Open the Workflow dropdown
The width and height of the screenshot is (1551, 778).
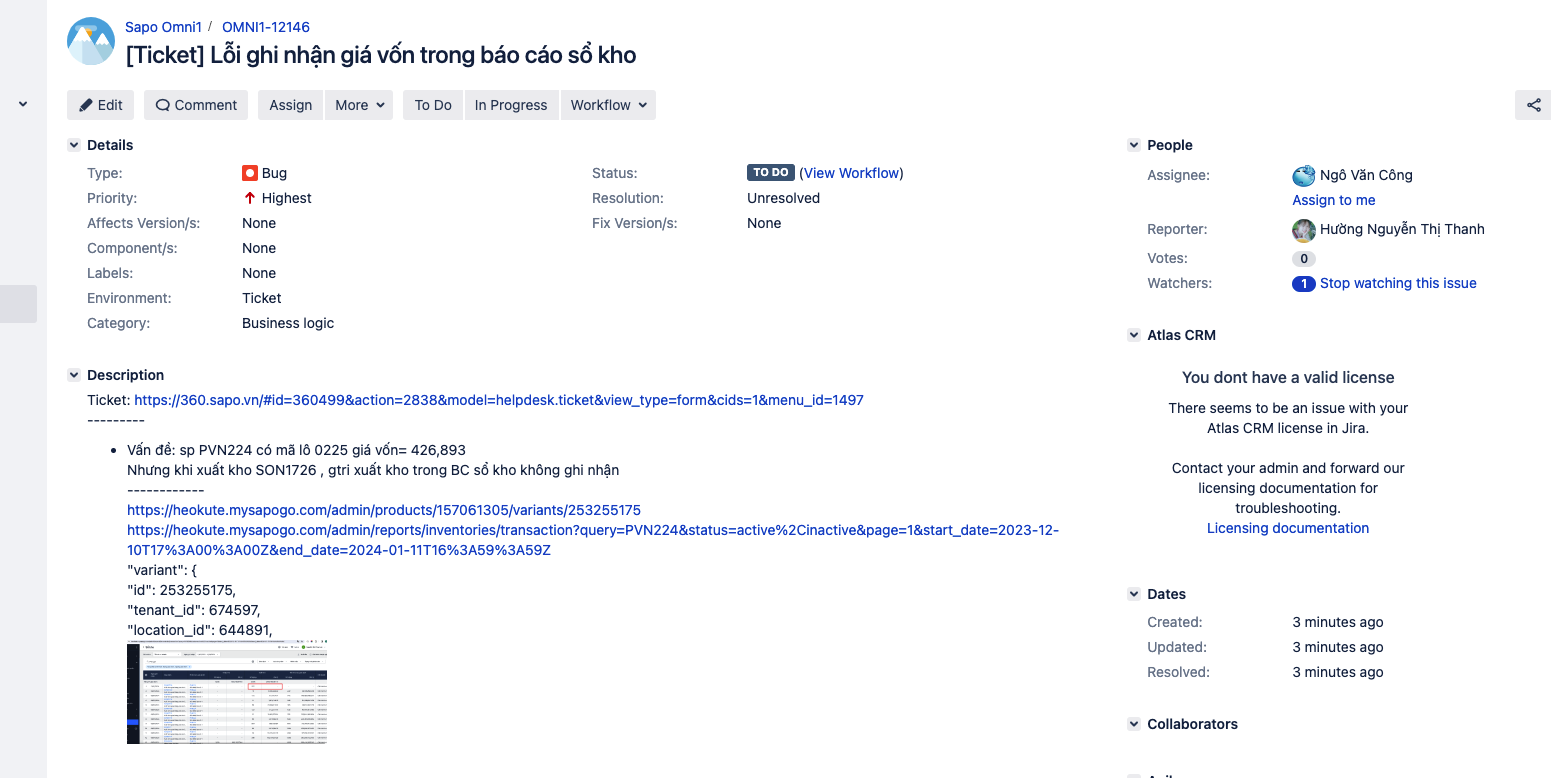click(x=608, y=105)
